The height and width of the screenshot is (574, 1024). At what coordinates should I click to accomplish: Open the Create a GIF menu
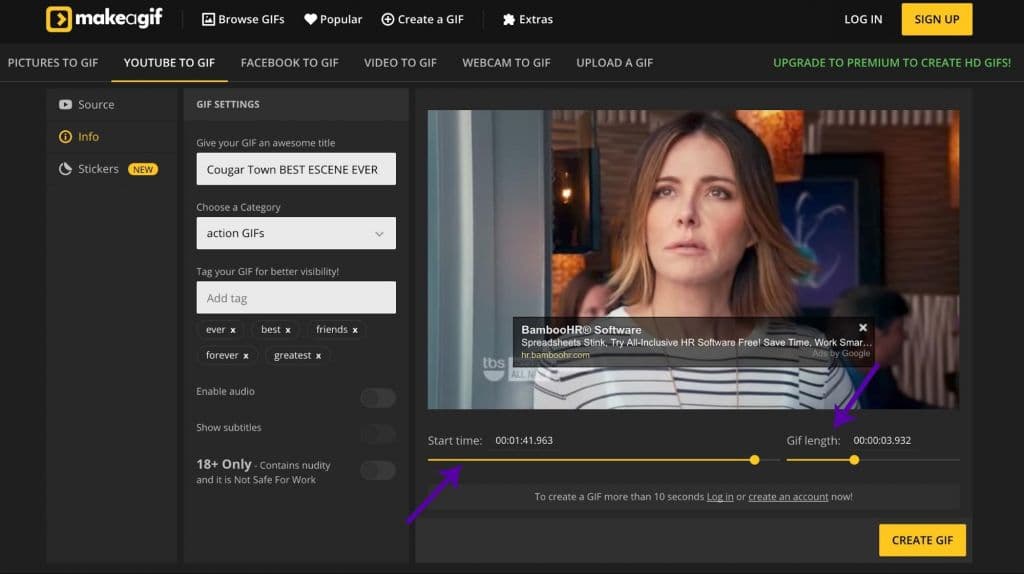point(423,20)
